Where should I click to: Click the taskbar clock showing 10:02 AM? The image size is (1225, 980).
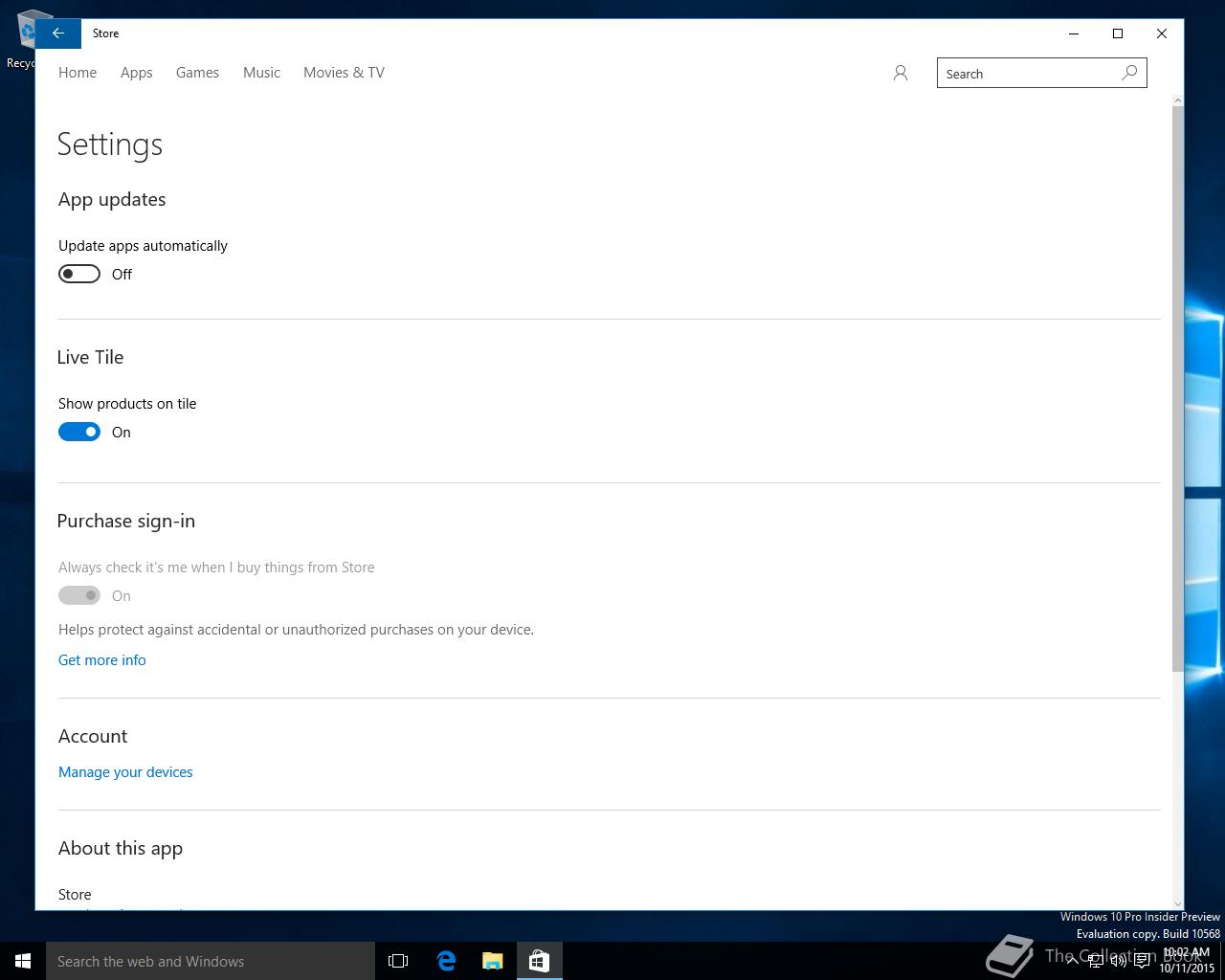tap(1187, 961)
